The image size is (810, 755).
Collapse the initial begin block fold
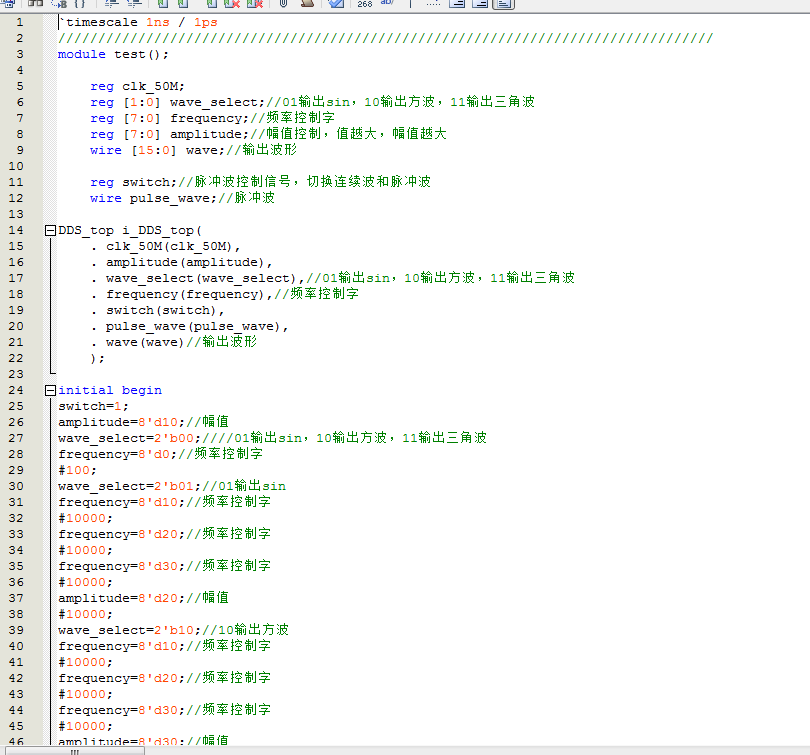click(x=50, y=390)
